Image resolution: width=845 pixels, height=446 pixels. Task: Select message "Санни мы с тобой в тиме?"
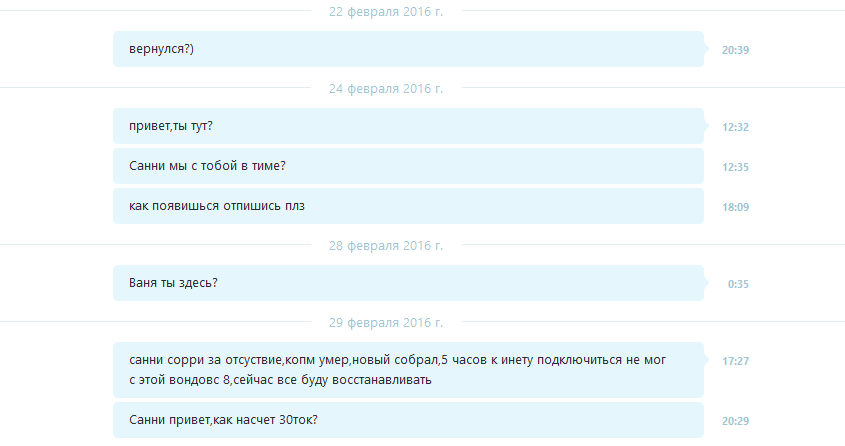click(408, 166)
